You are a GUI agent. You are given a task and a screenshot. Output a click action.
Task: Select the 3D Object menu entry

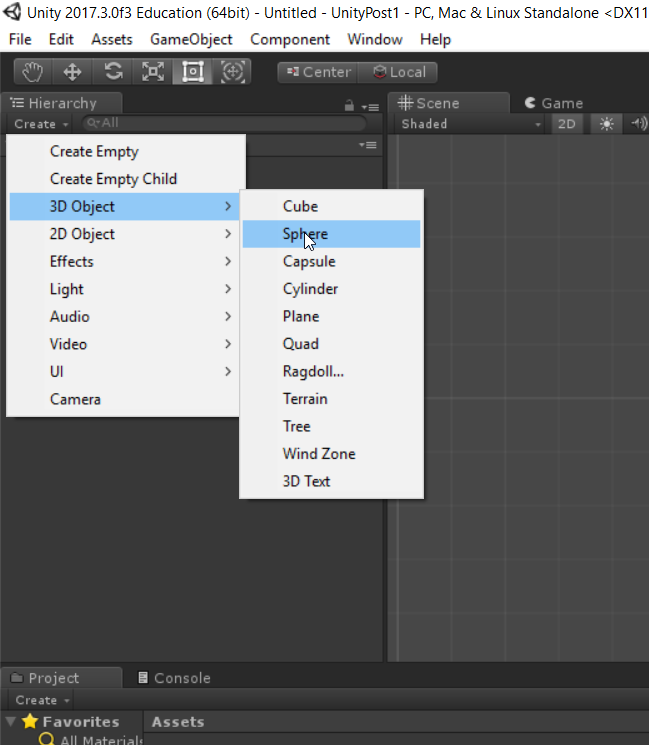(124, 206)
